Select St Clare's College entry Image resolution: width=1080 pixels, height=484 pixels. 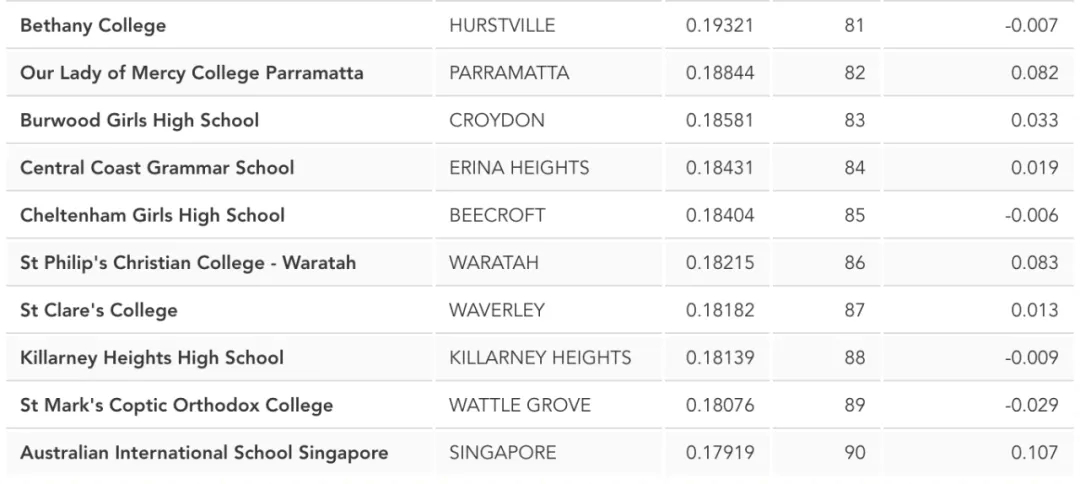coord(98,311)
